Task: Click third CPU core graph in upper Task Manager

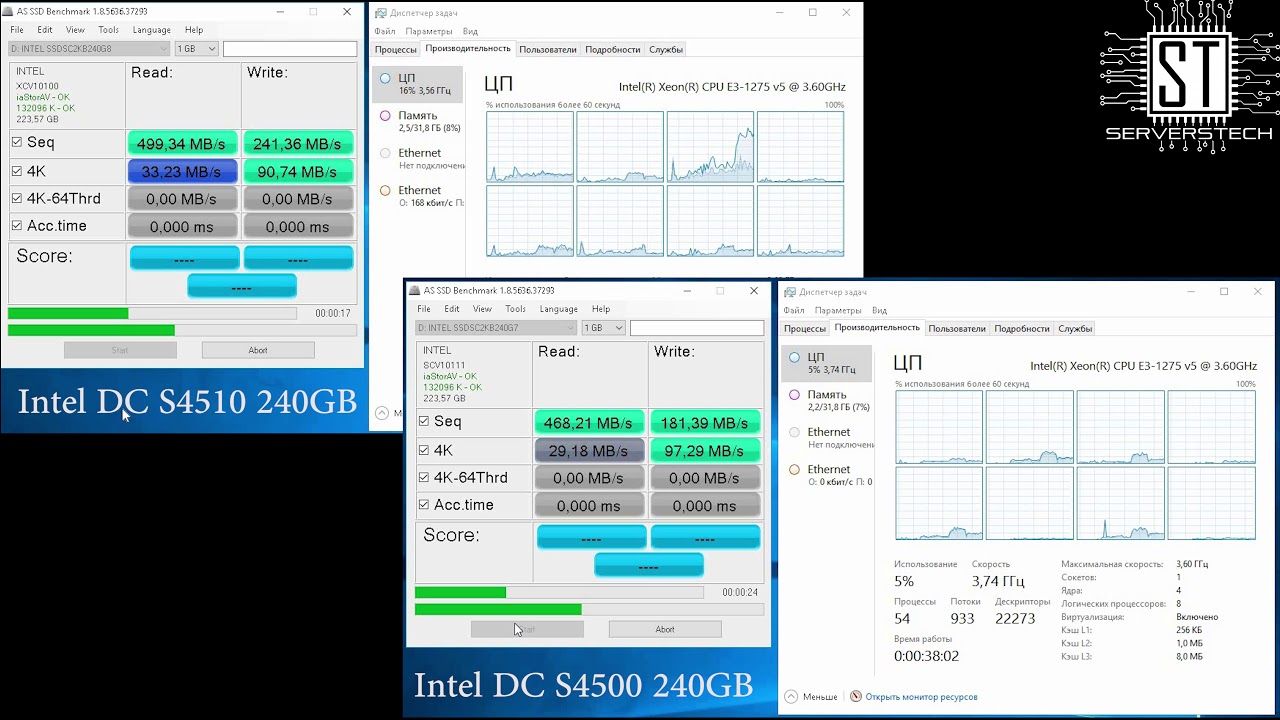Action: [x=710, y=146]
